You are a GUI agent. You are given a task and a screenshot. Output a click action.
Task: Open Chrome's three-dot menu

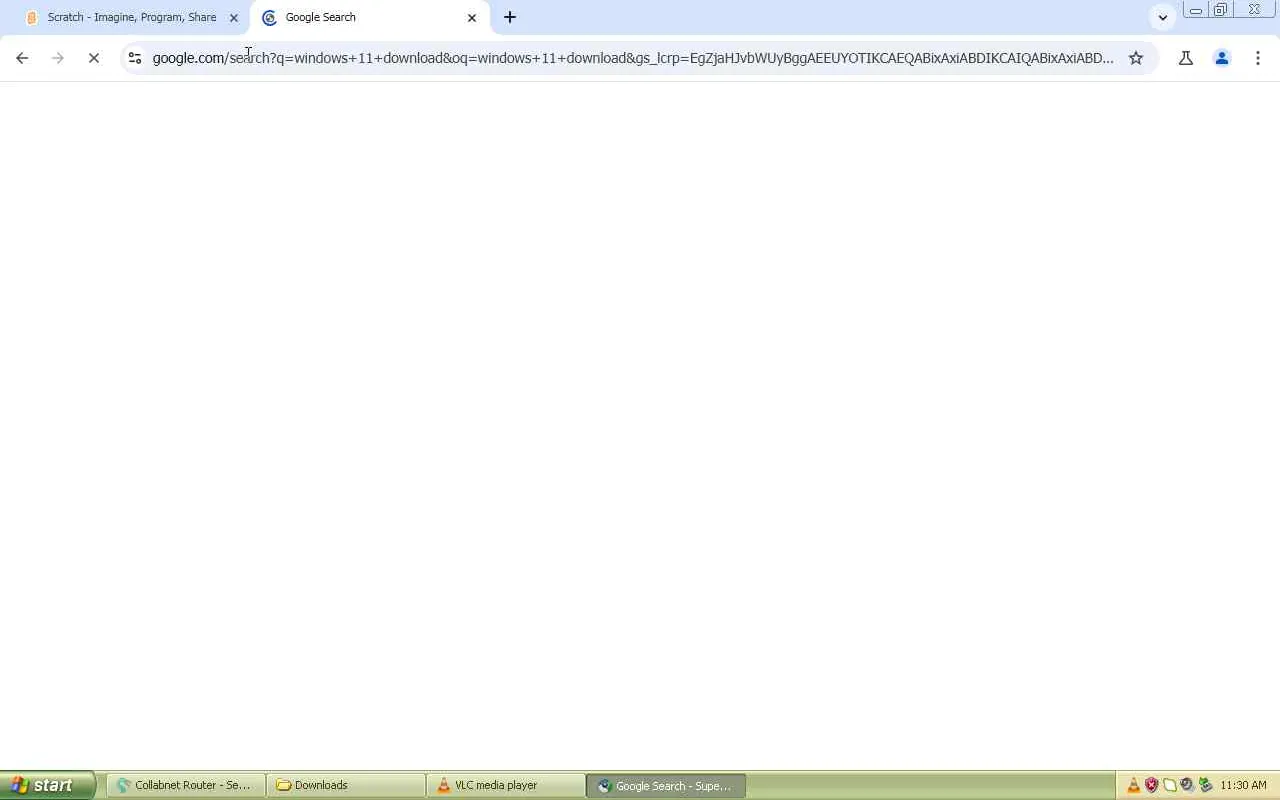1258,58
